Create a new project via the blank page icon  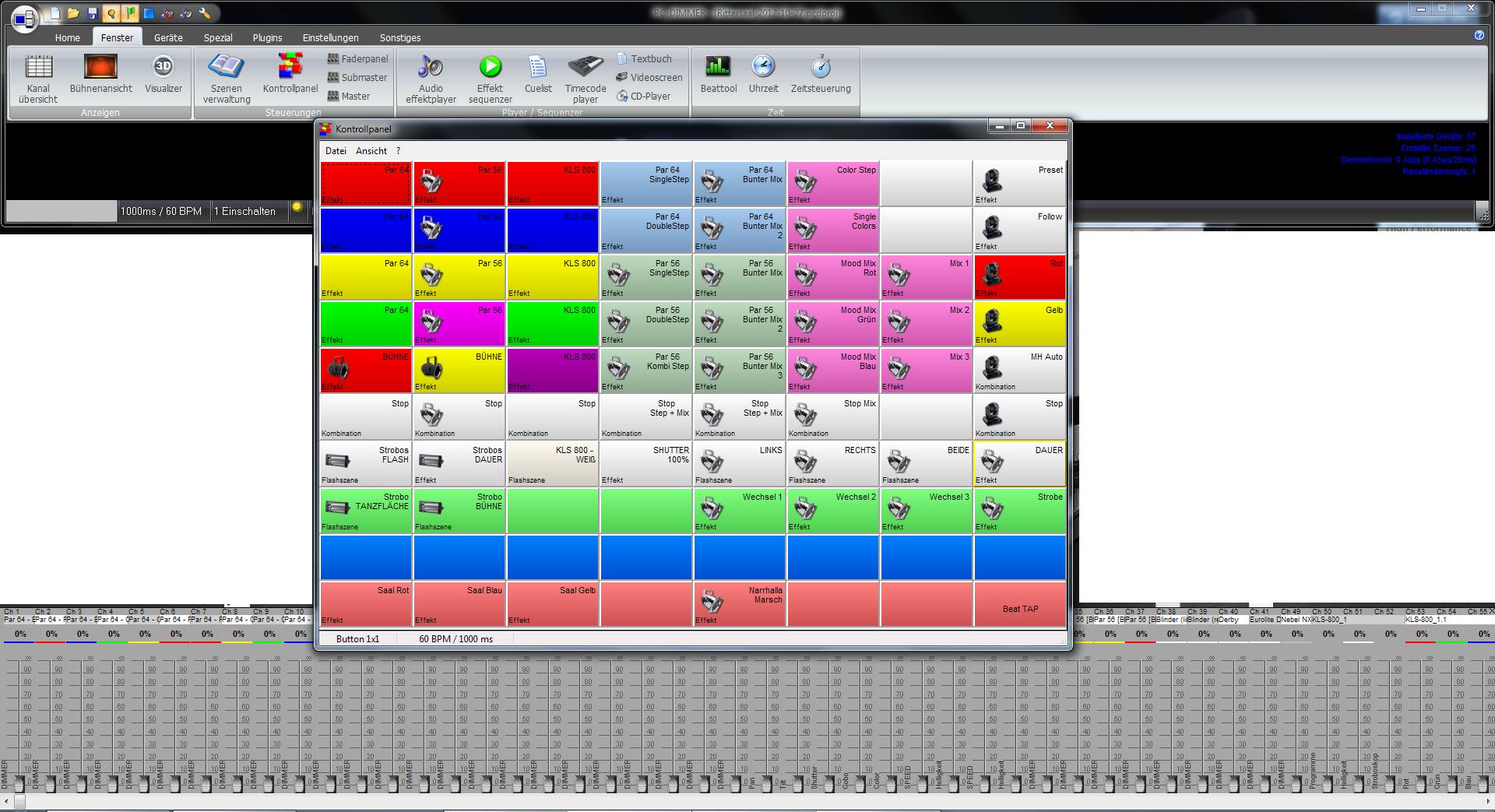(55, 13)
